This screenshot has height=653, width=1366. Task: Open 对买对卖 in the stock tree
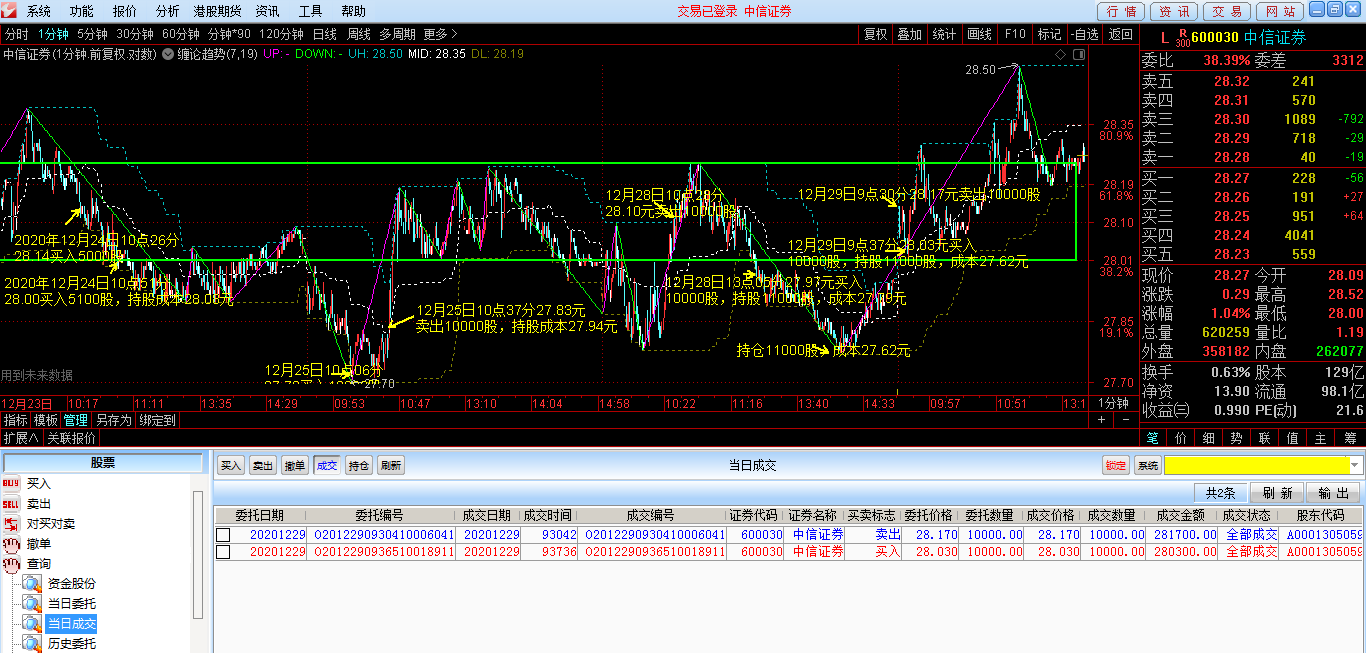[x=50, y=524]
